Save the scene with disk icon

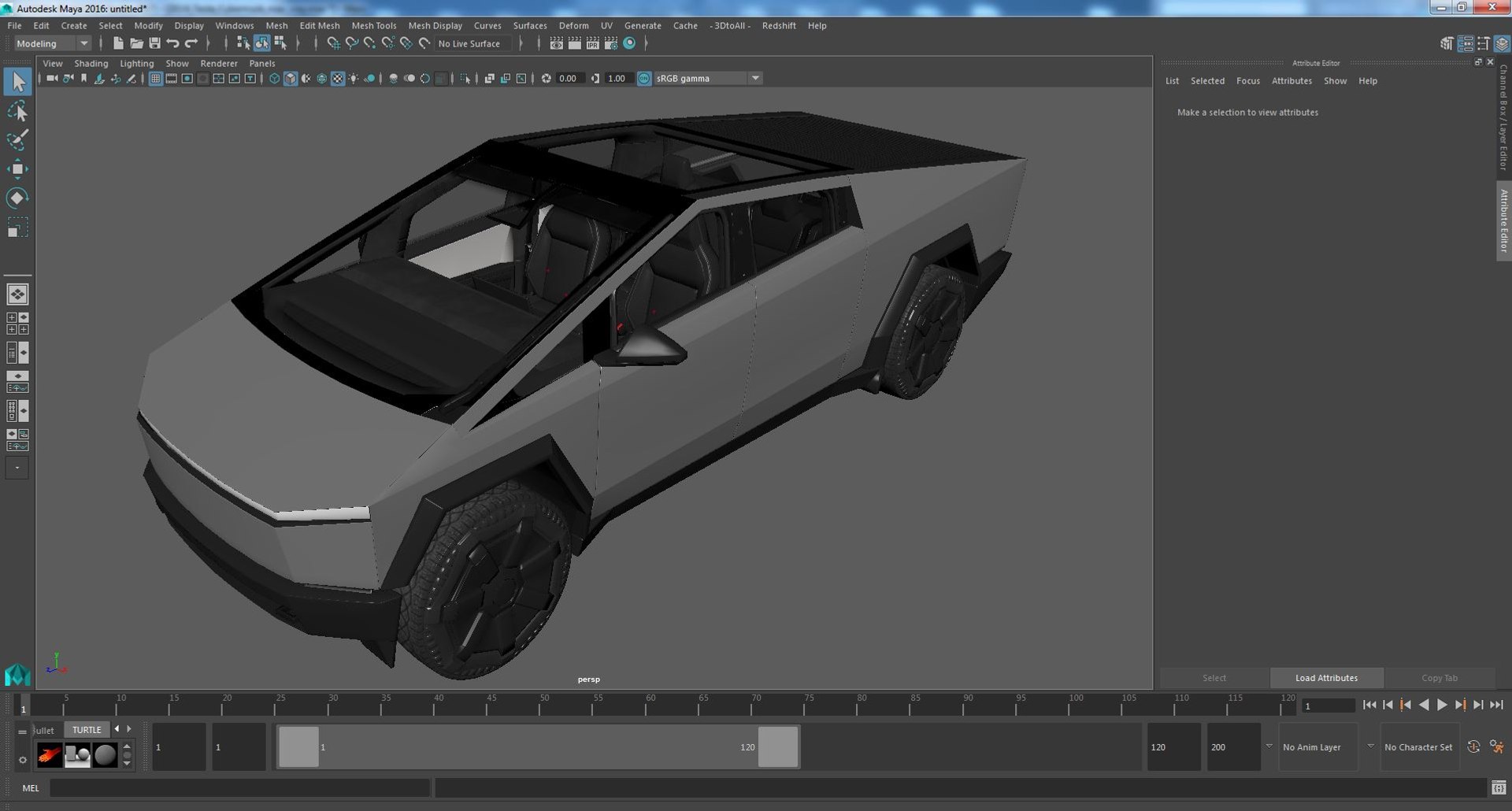154,43
